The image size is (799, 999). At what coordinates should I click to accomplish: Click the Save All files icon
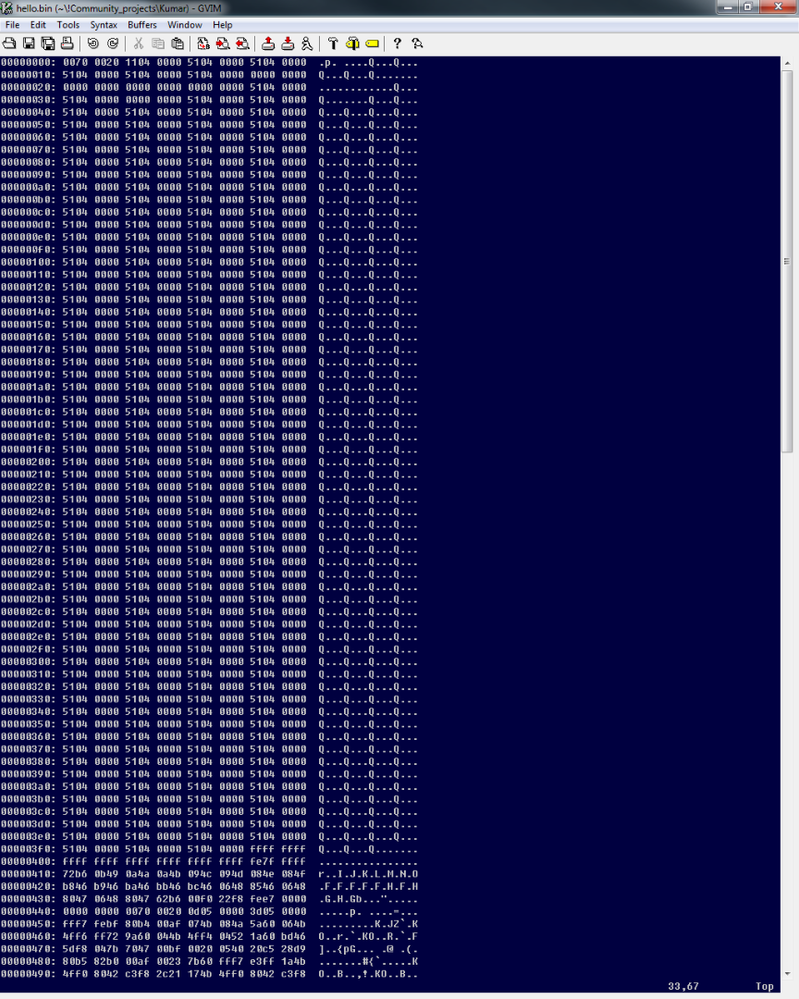tap(48, 43)
